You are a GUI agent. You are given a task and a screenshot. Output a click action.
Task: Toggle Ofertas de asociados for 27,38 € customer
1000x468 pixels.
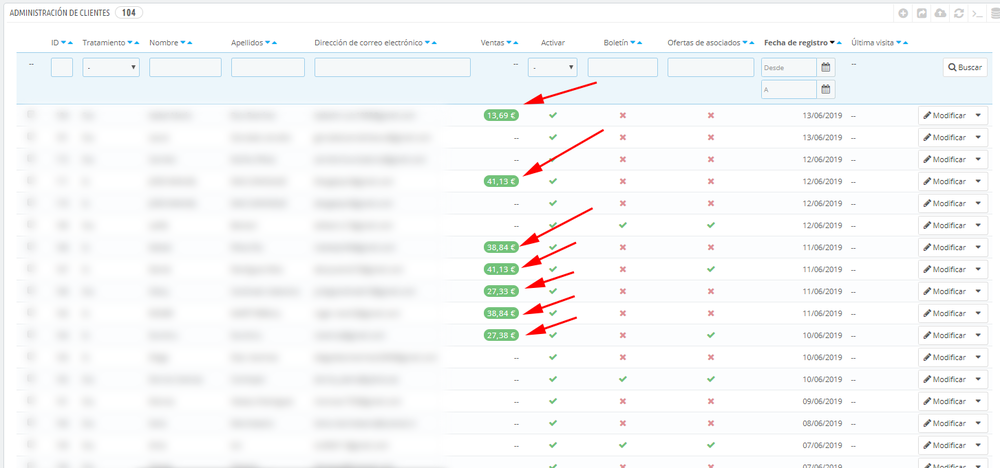pyautogui.click(x=711, y=335)
